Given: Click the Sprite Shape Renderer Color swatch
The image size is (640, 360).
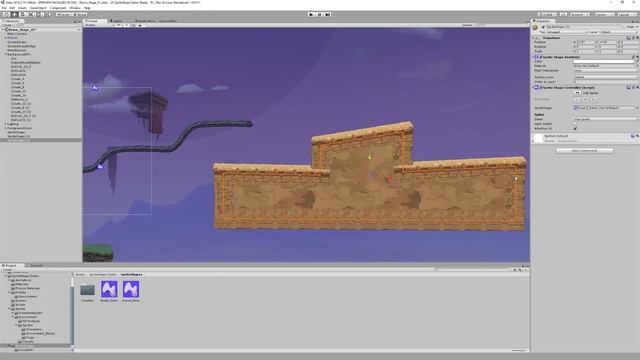Looking at the screenshot, I should pos(604,61).
